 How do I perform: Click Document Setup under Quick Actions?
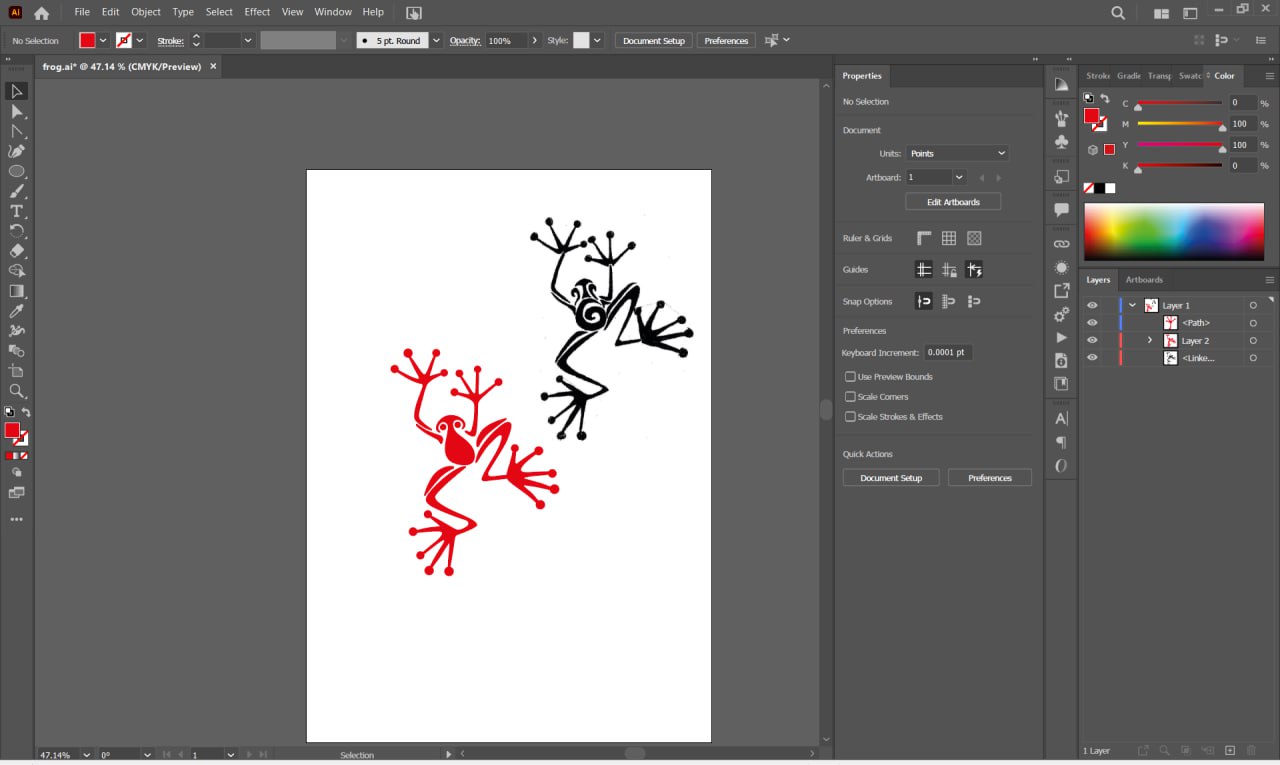[890, 478]
